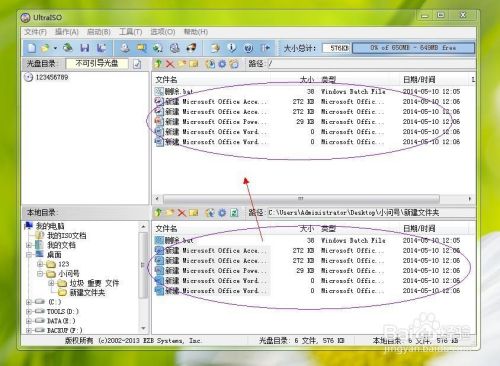Collapse the 桌面 tree node
Screen dimensions: 500x366
(x=29, y=255)
